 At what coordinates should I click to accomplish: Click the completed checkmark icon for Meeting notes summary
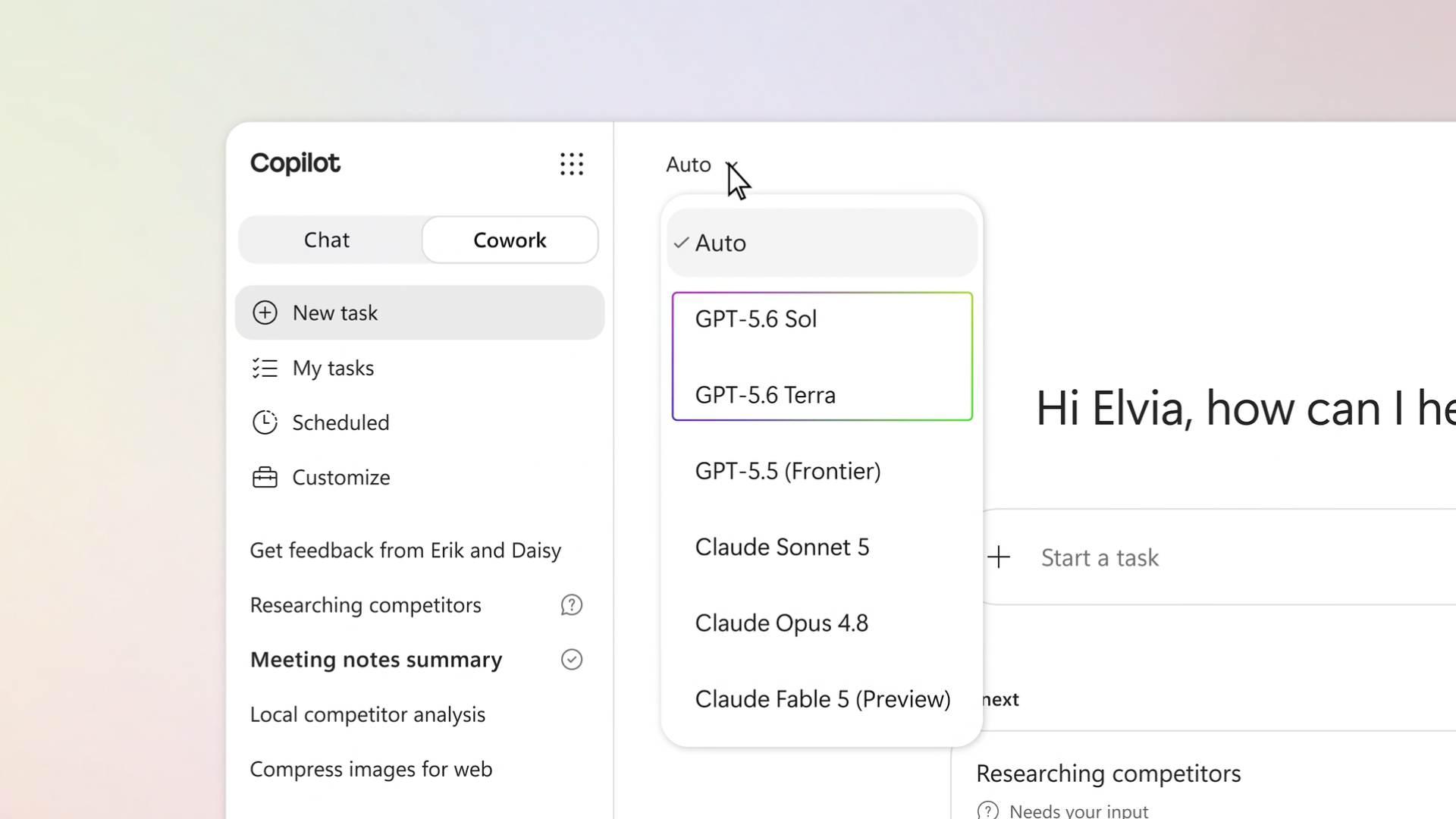point(572,660)
